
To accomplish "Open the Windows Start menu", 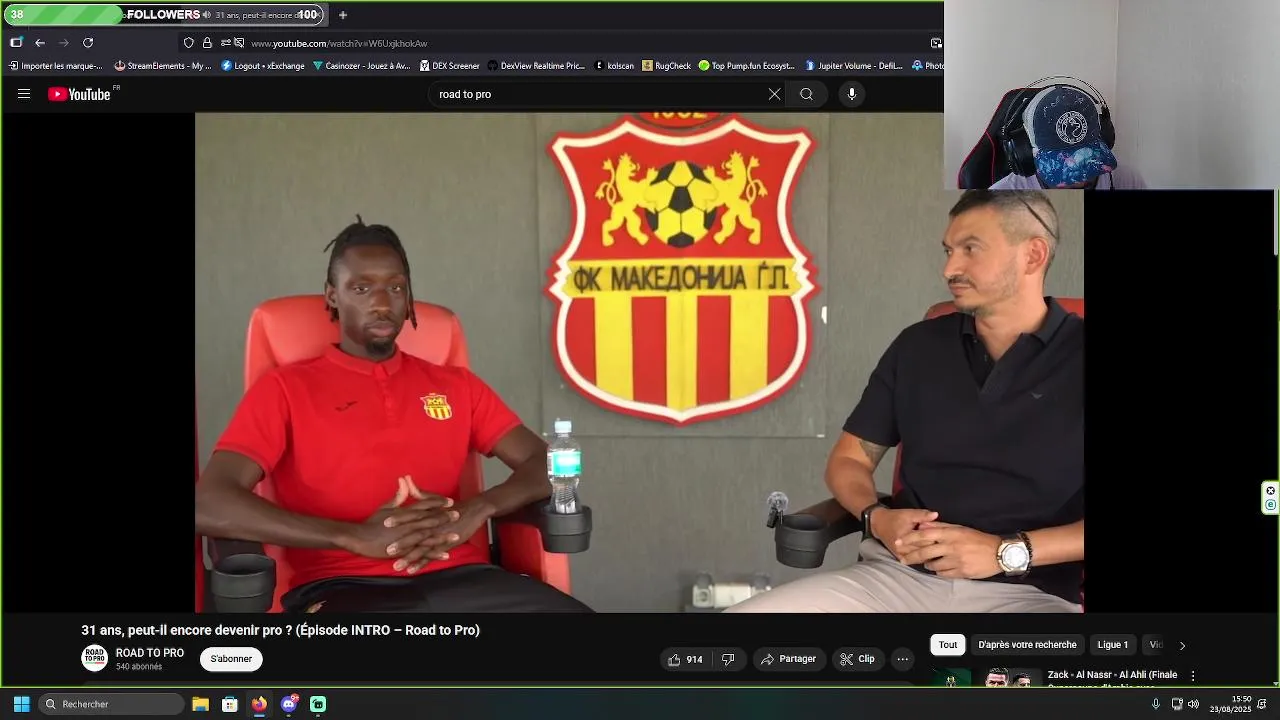I will coord(21,704).
